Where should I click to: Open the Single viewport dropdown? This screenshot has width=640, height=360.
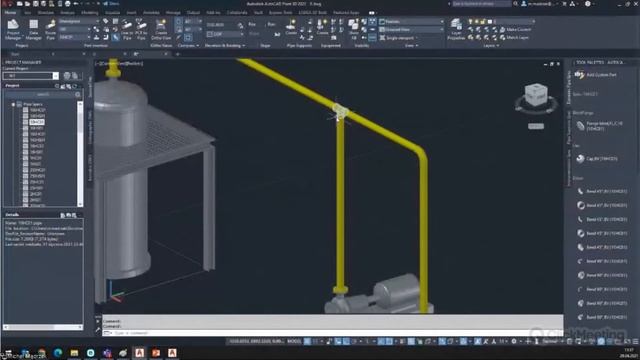pos(399,38)
